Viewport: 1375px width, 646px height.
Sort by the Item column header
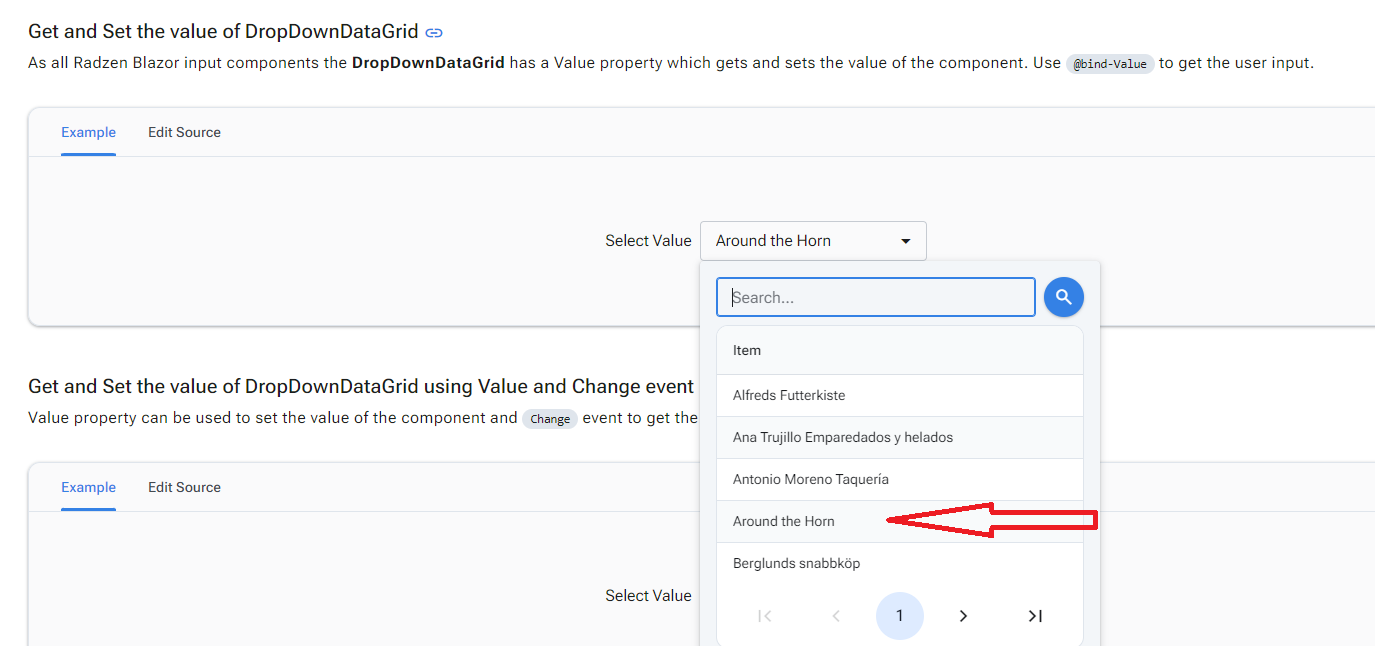pyautogui.click(x=900, y=351)
